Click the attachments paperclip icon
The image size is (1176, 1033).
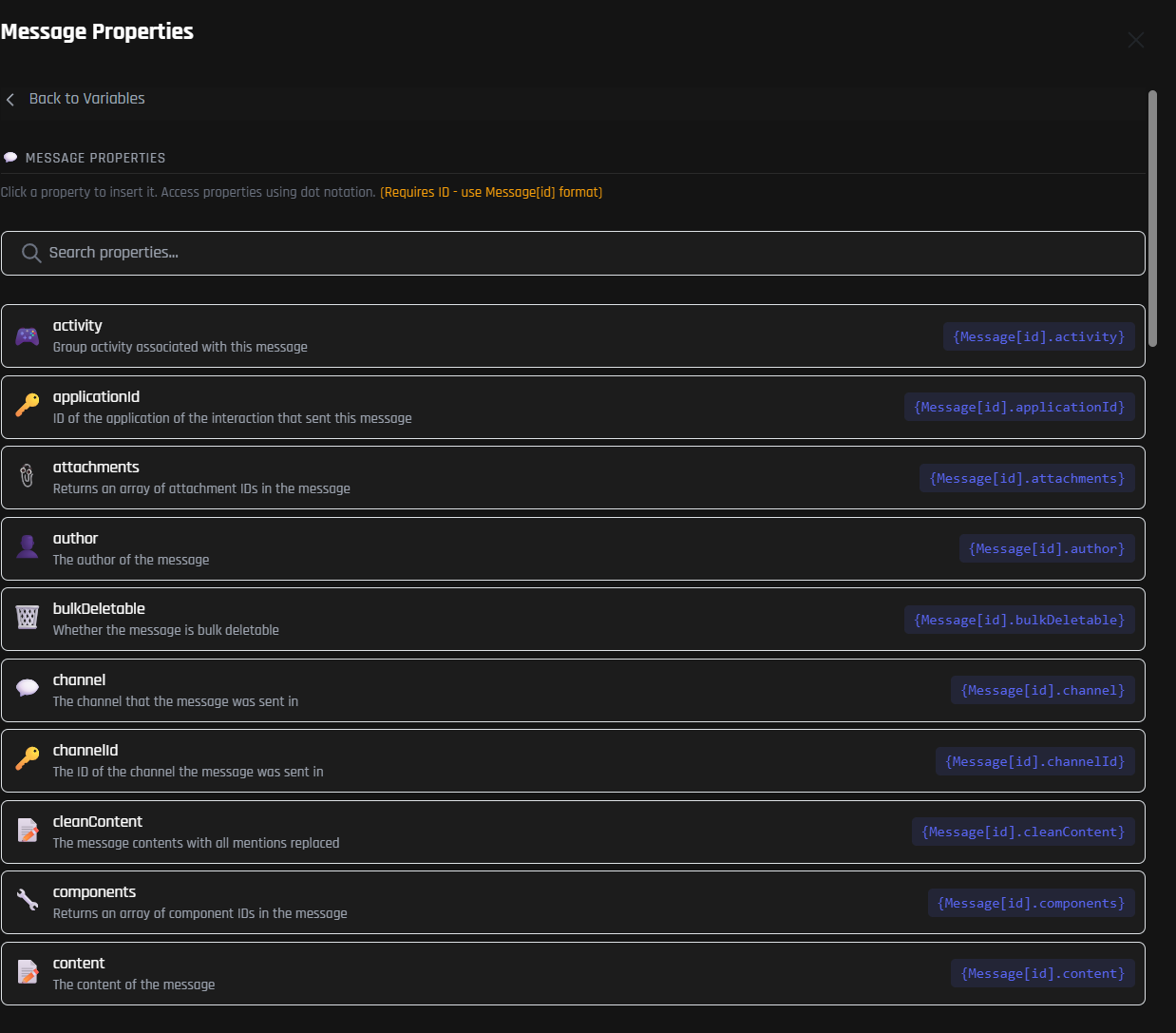[28, 476]
